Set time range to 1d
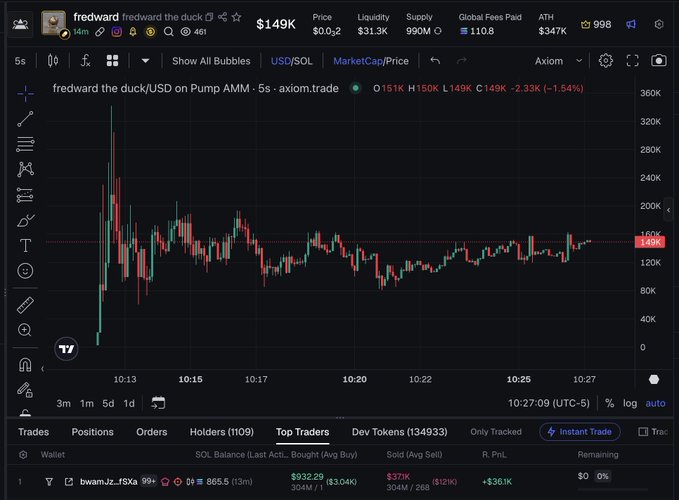Image resolution: width=679 pixels, height=500 pixels. (129, 403)
